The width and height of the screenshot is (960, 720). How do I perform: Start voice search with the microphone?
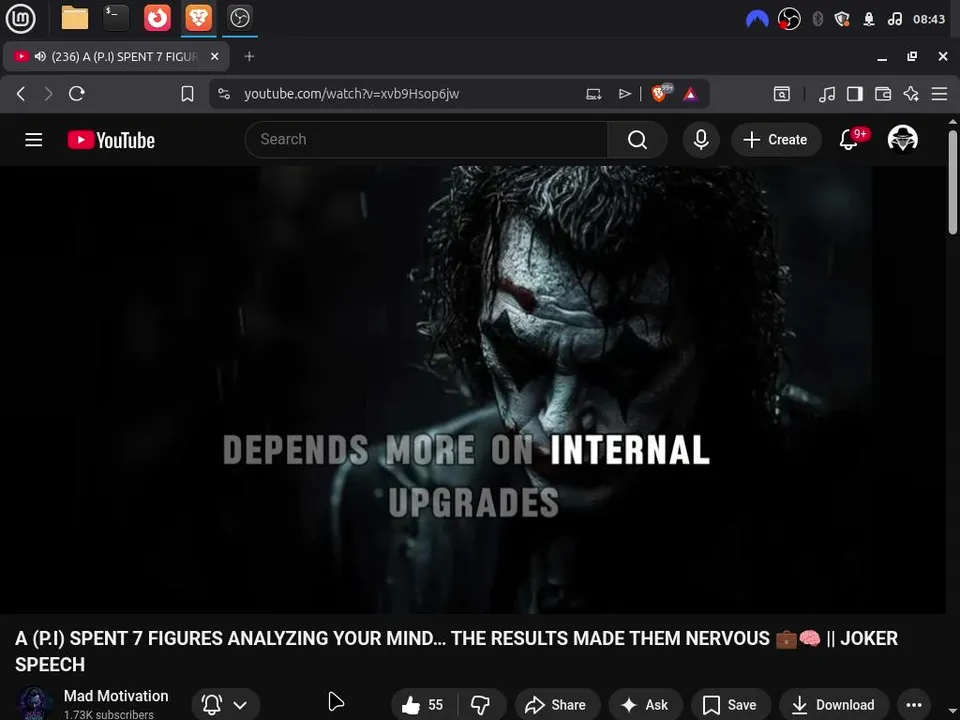[x=701, y=140]
